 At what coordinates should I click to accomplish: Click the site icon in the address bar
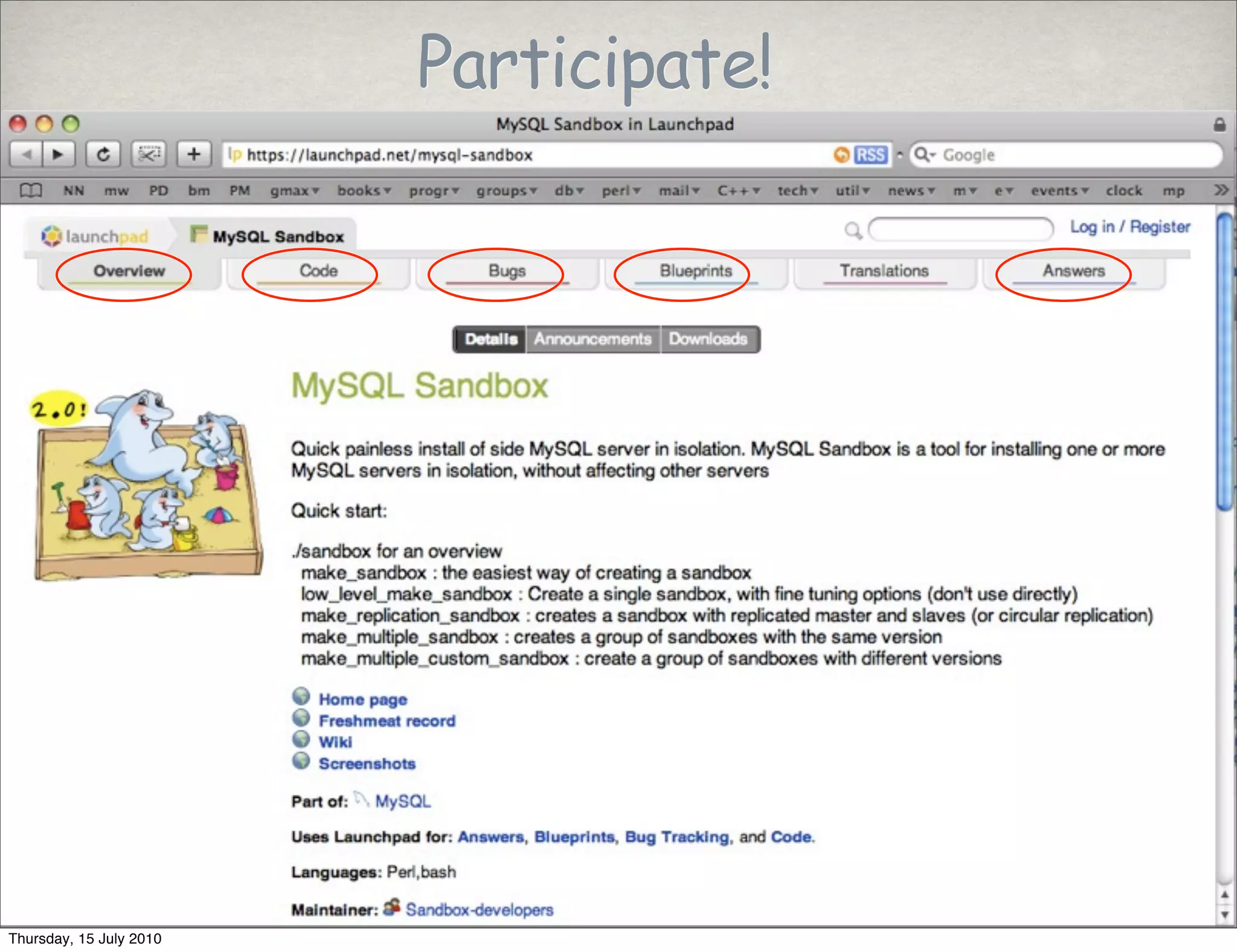(234, 155)
